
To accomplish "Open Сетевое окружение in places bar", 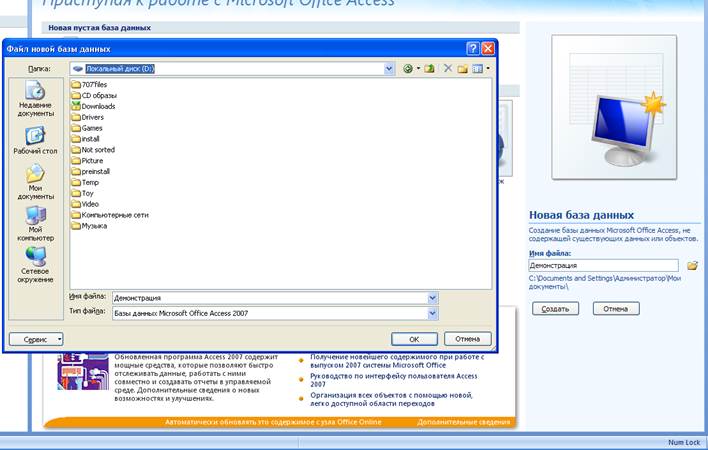I will pos(36,265).
